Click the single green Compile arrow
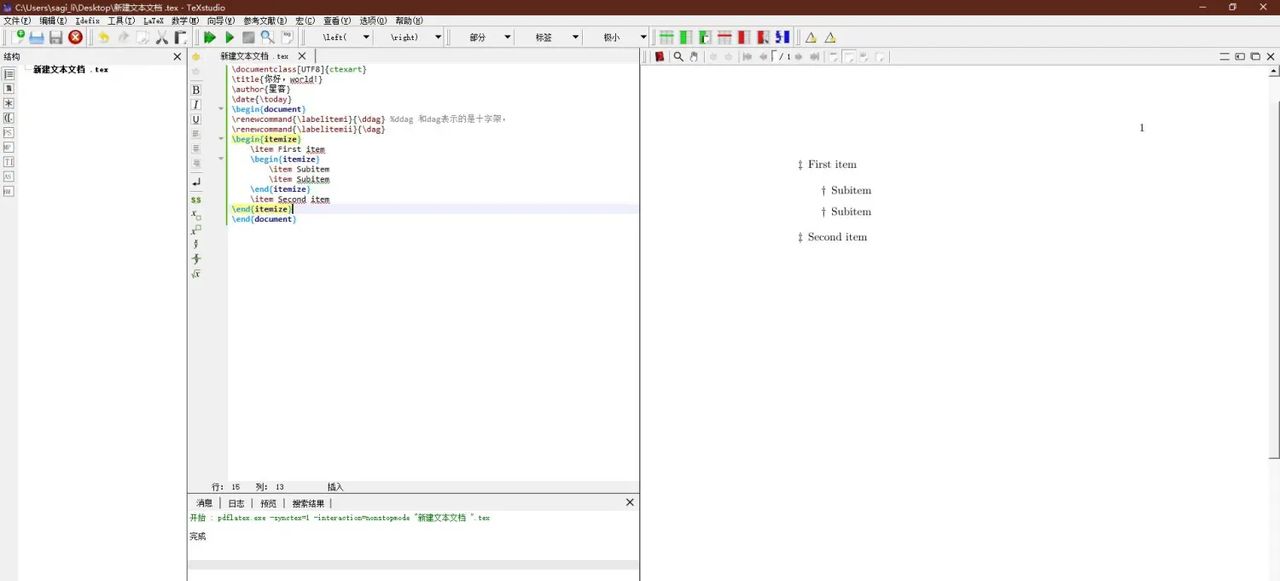The image size is (1280, 581). (229, 37)
